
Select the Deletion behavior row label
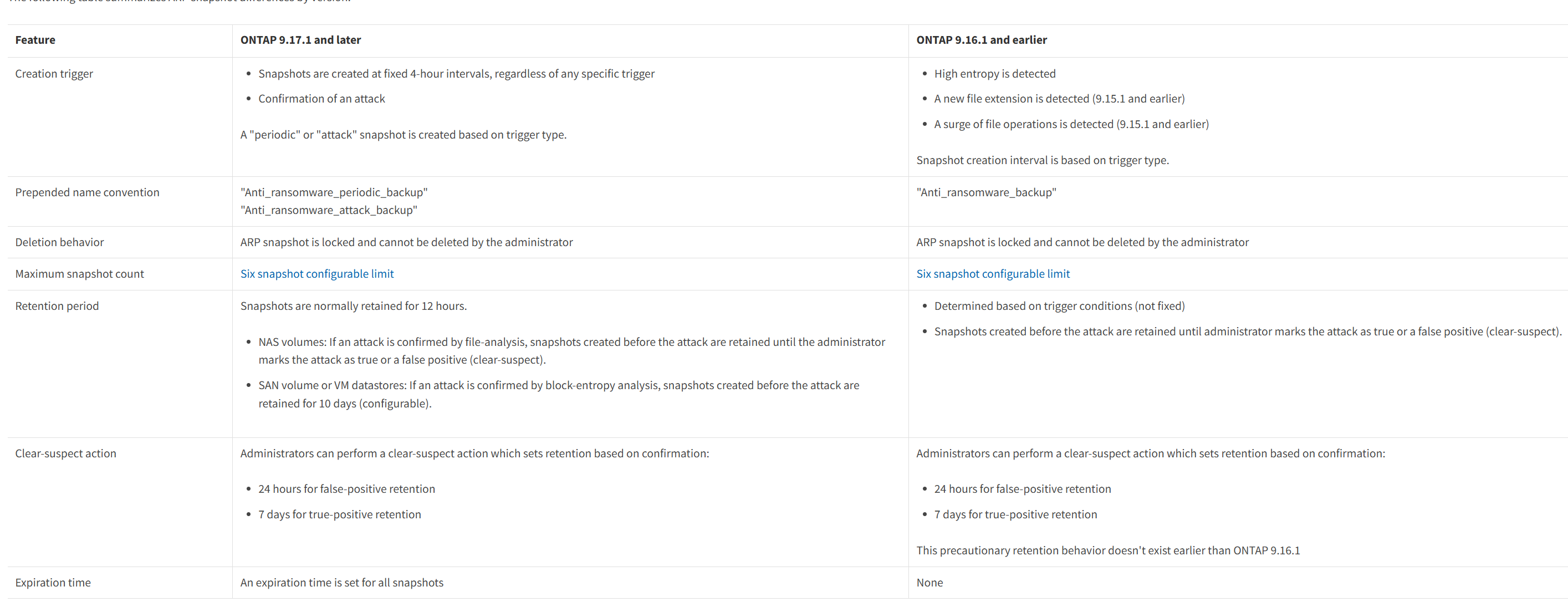[x=60, y=242]
